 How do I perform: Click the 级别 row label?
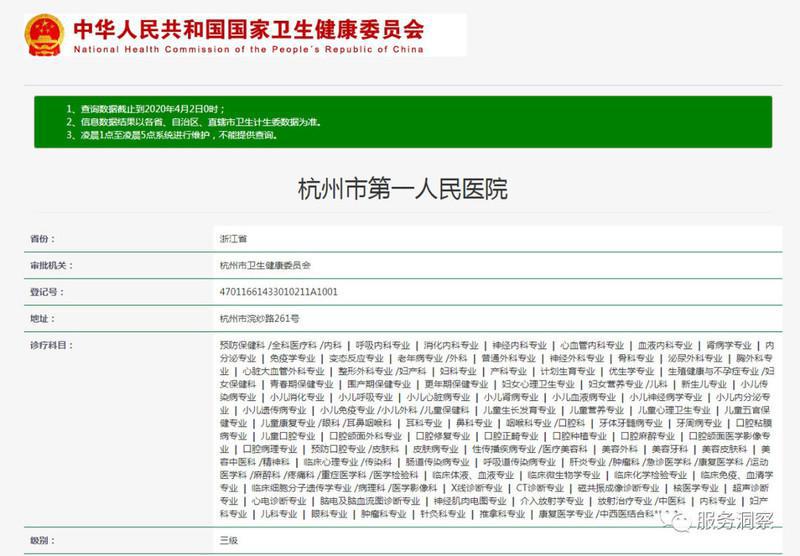[x=39, y=539]
